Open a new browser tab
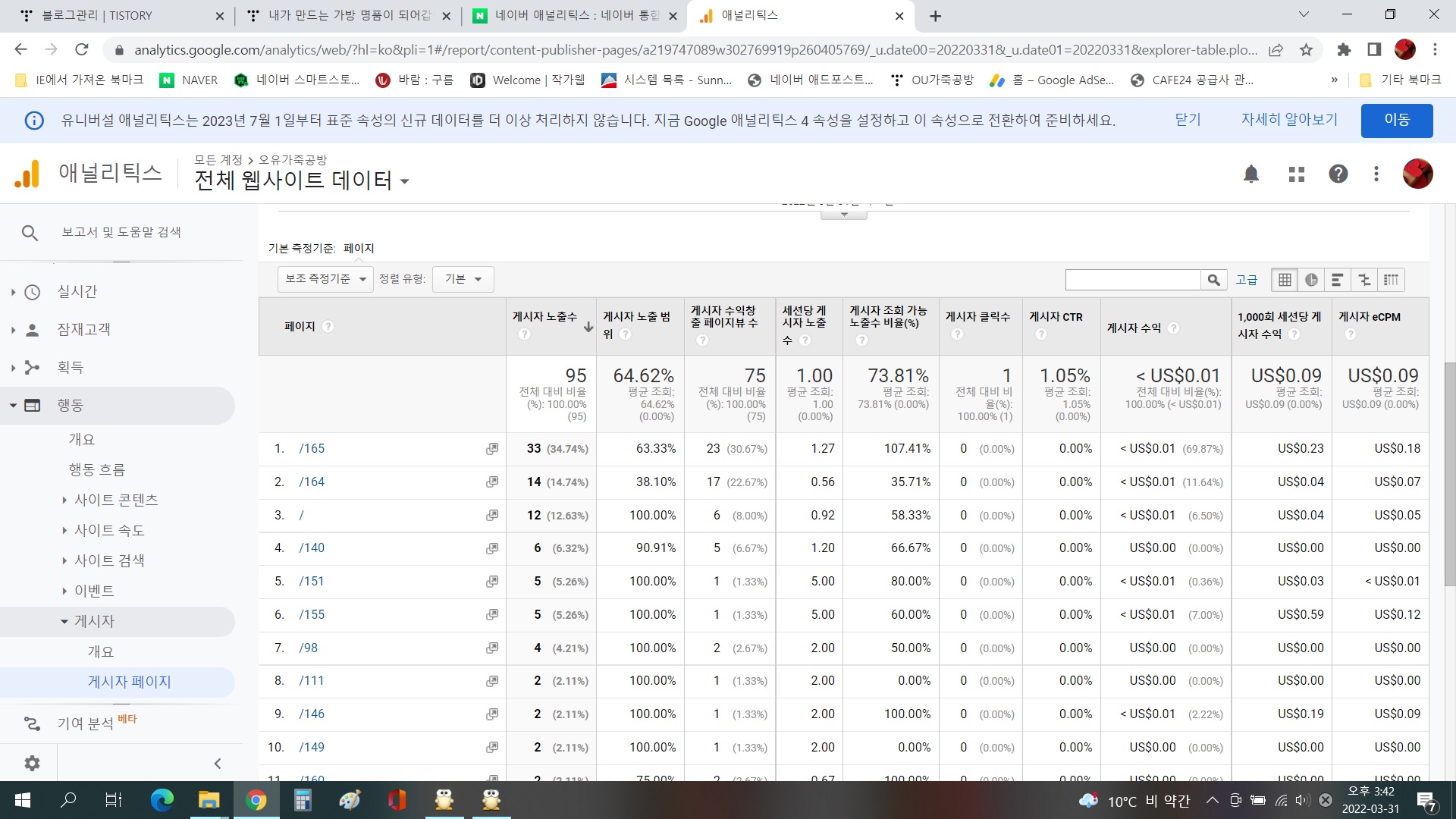 coord(935,16)
